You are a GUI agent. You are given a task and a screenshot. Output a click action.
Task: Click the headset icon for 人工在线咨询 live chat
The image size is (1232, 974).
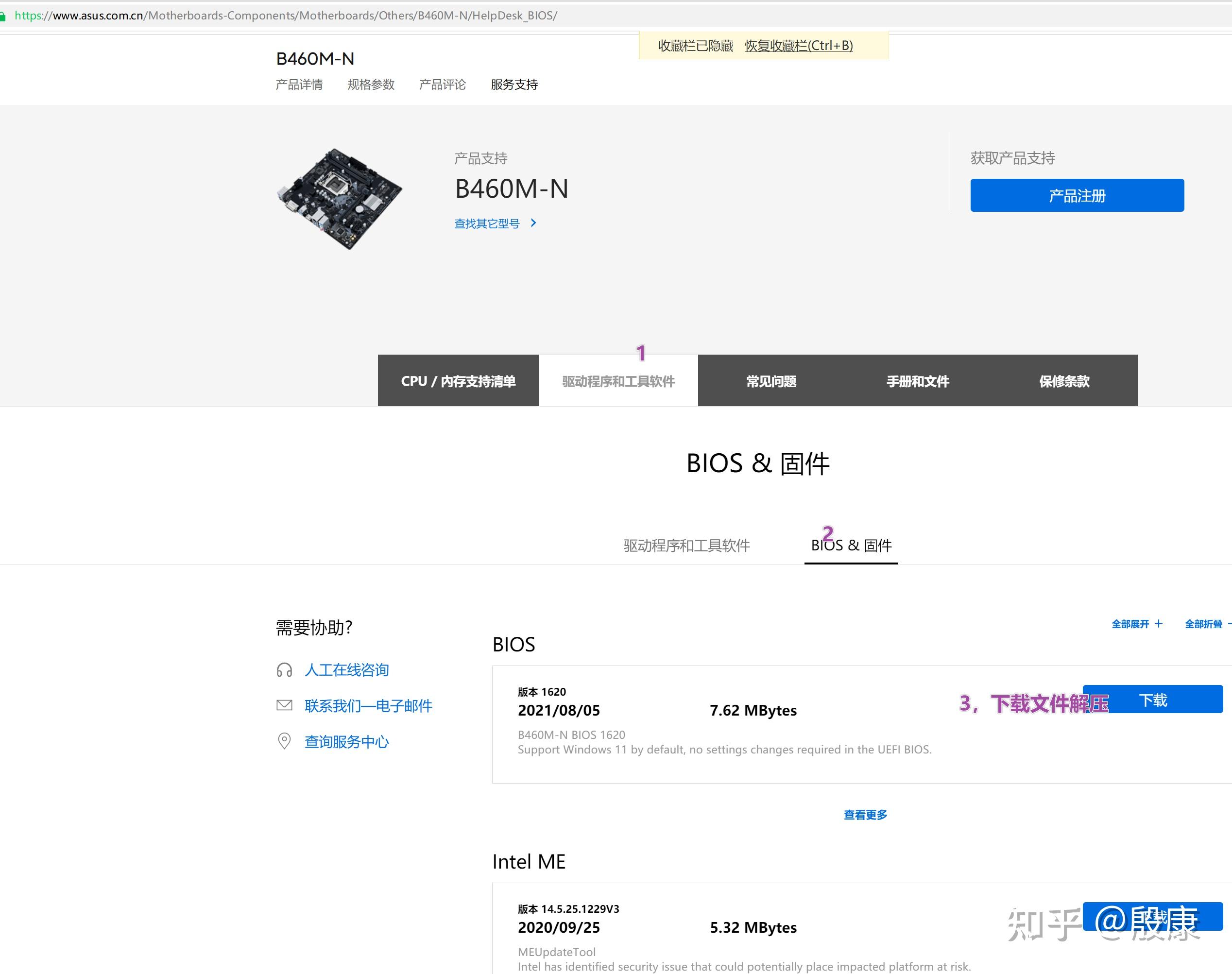point(285,670)
